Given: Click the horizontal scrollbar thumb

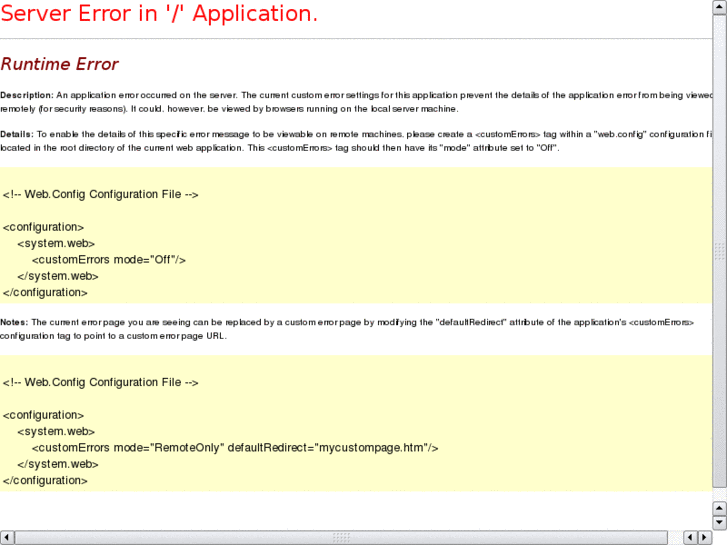Looking at the screenshot, I should (341, 537).
